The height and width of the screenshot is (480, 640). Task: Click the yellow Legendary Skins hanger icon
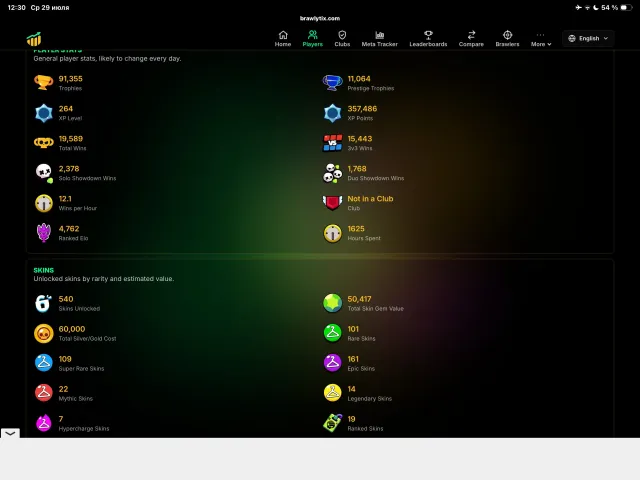tap(332, 393)
